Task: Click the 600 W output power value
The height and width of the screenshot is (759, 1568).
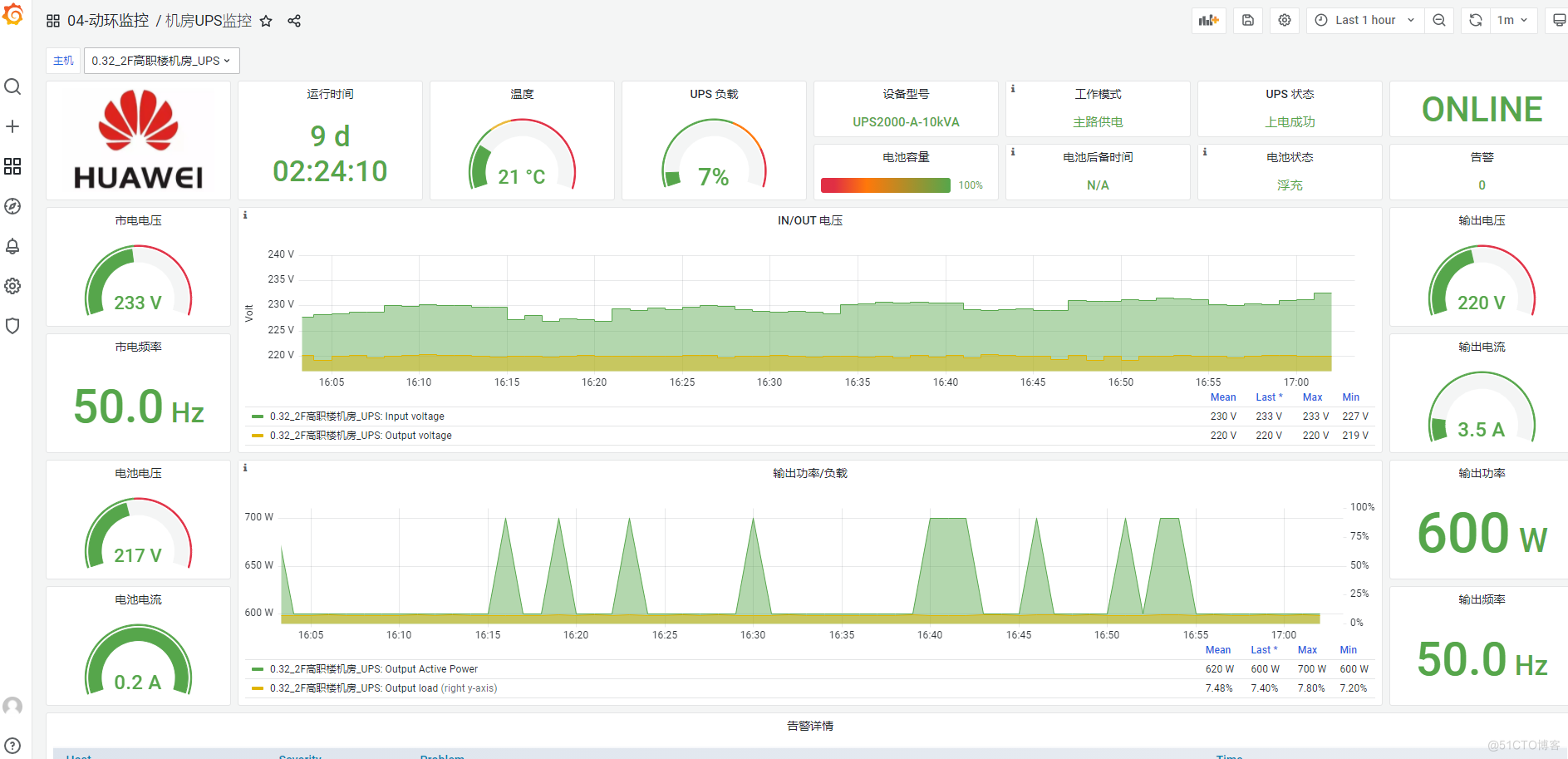Action: (x=1482, y=533)
